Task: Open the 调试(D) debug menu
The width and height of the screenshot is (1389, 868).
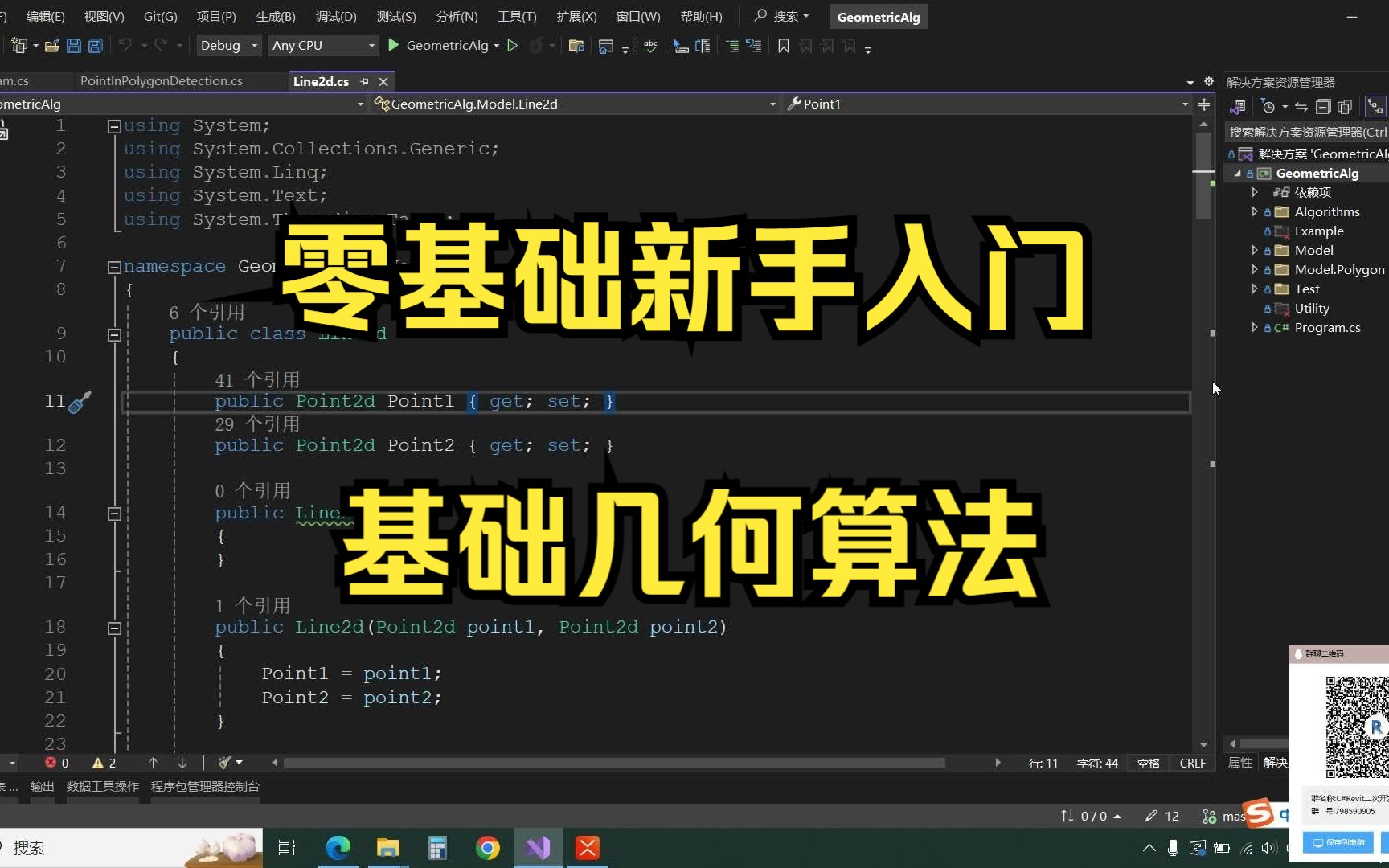Action: coord(336,16)
